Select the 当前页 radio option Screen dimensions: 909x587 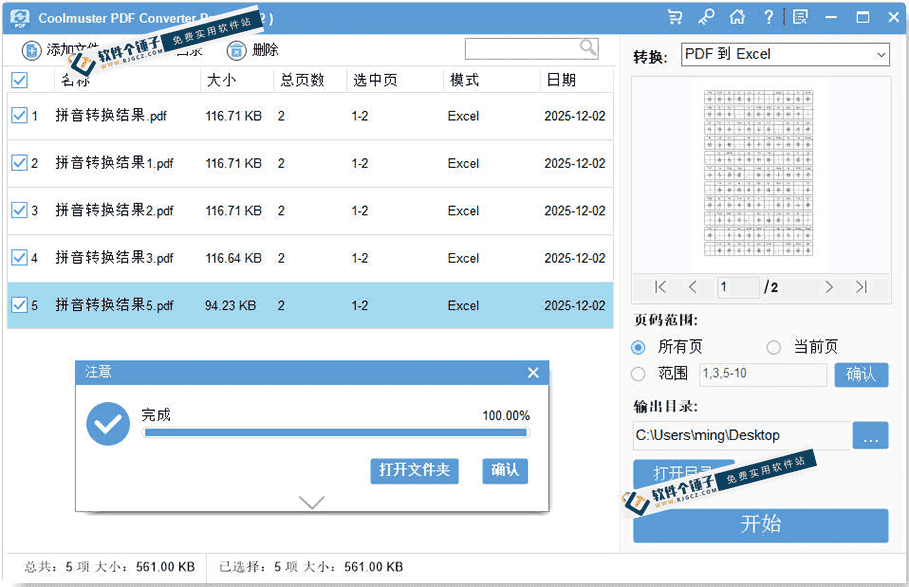tap(773, 347)
